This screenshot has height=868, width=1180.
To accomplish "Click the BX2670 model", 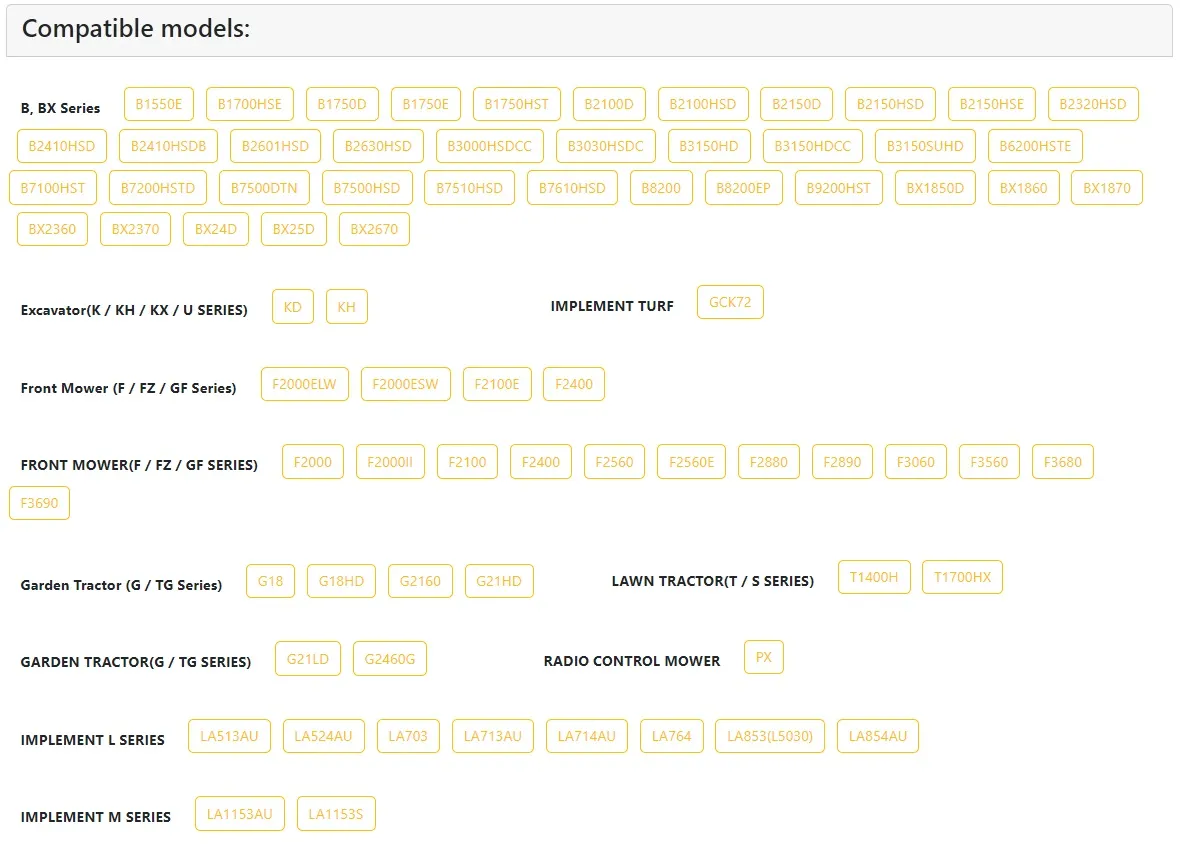I will point(374,229).
